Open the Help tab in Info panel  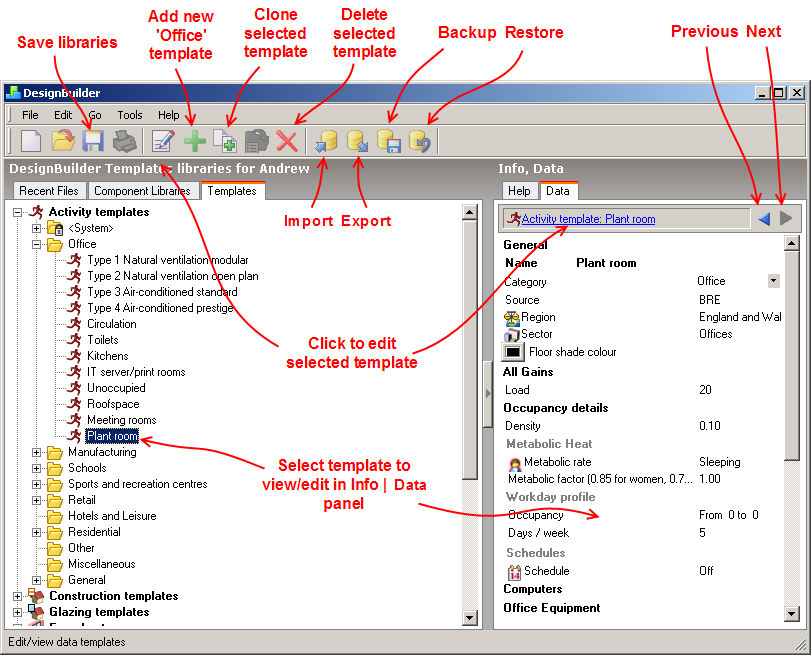pos(519,191)
